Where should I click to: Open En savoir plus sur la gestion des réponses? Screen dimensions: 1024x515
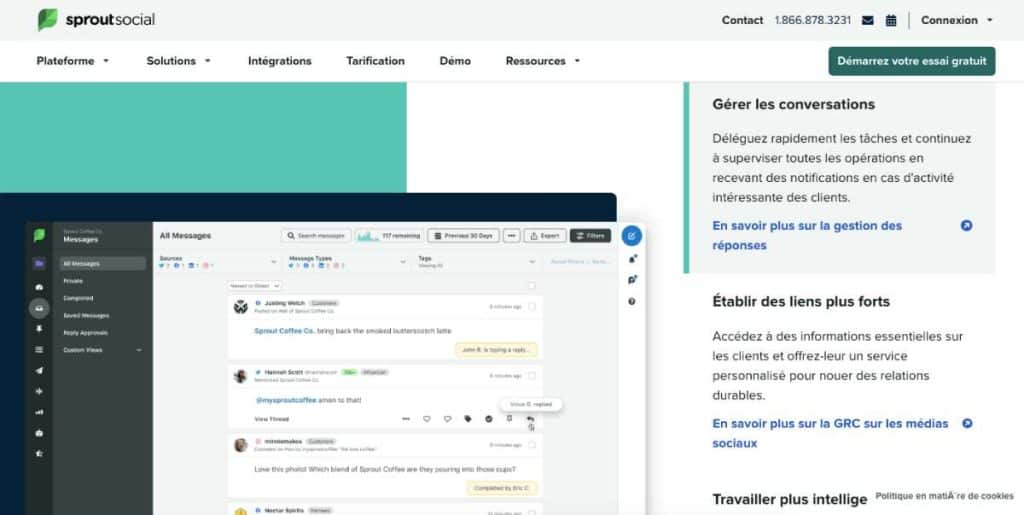coord(807,235)
